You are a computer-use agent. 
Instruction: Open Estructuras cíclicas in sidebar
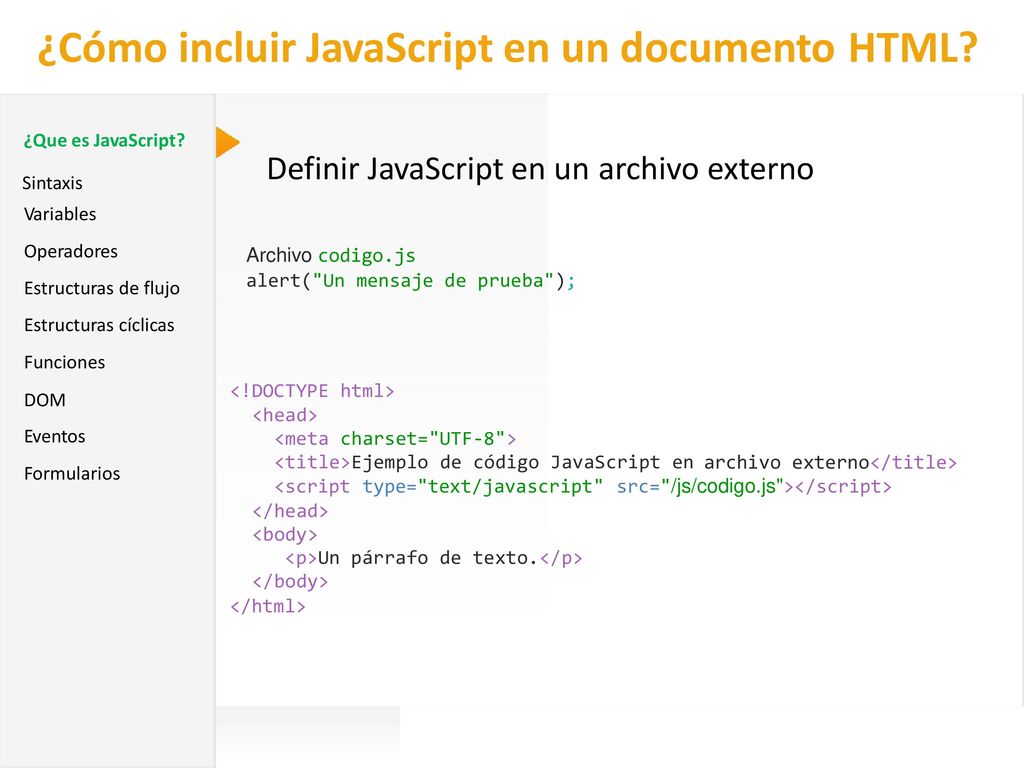click(x=99, y=325)
